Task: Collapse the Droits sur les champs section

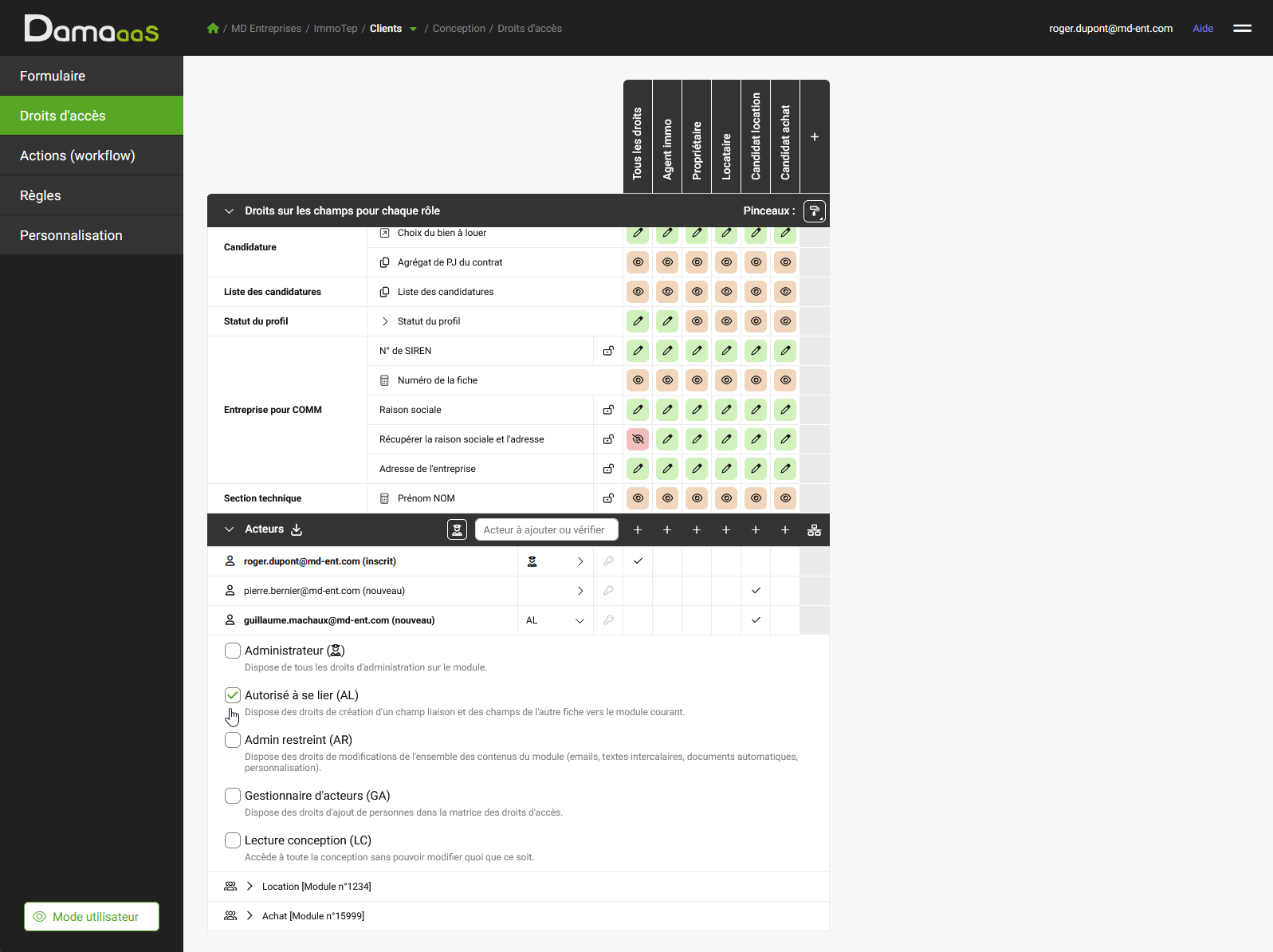Action: pyautogui.click(x=229, y=211)
